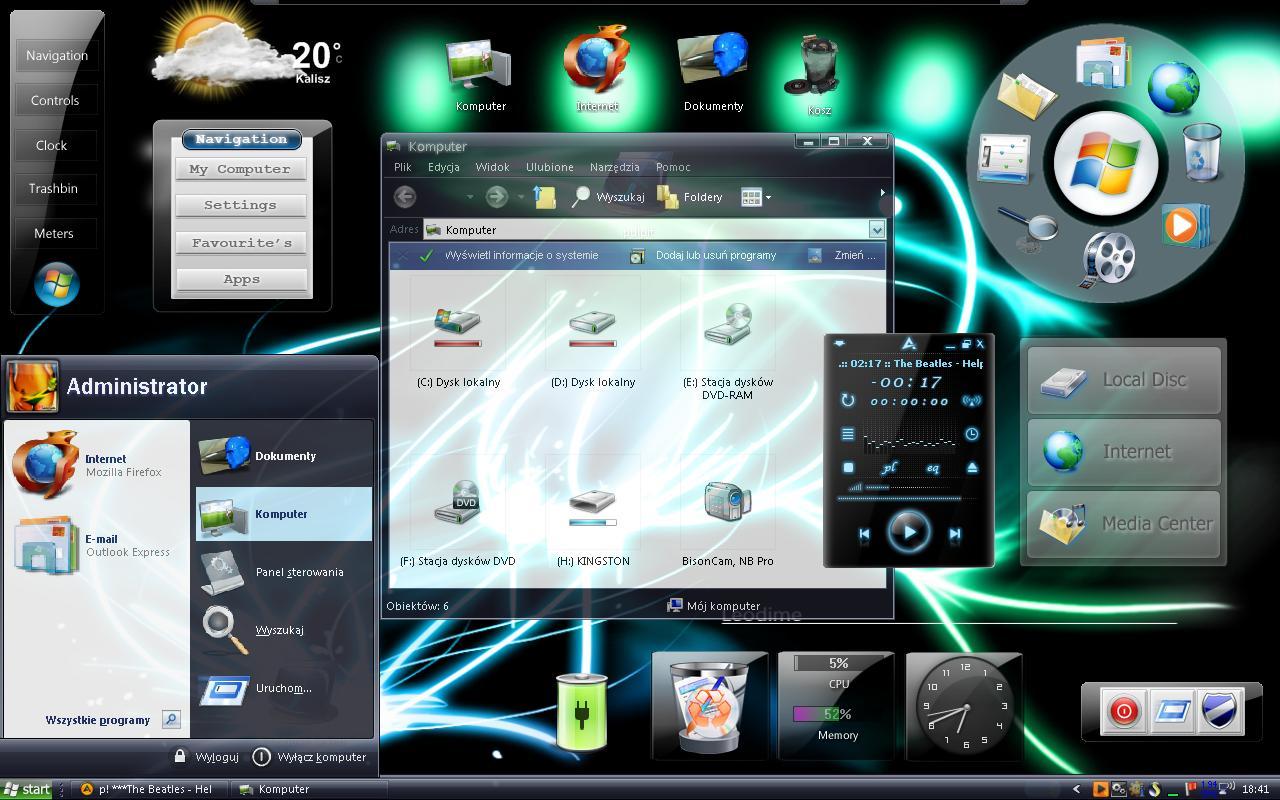Click Wszystkie programy in start menu
Image resolution: width=1280 pixels, height=800 pixels.
pyautogui.click(x=97, y=720)
